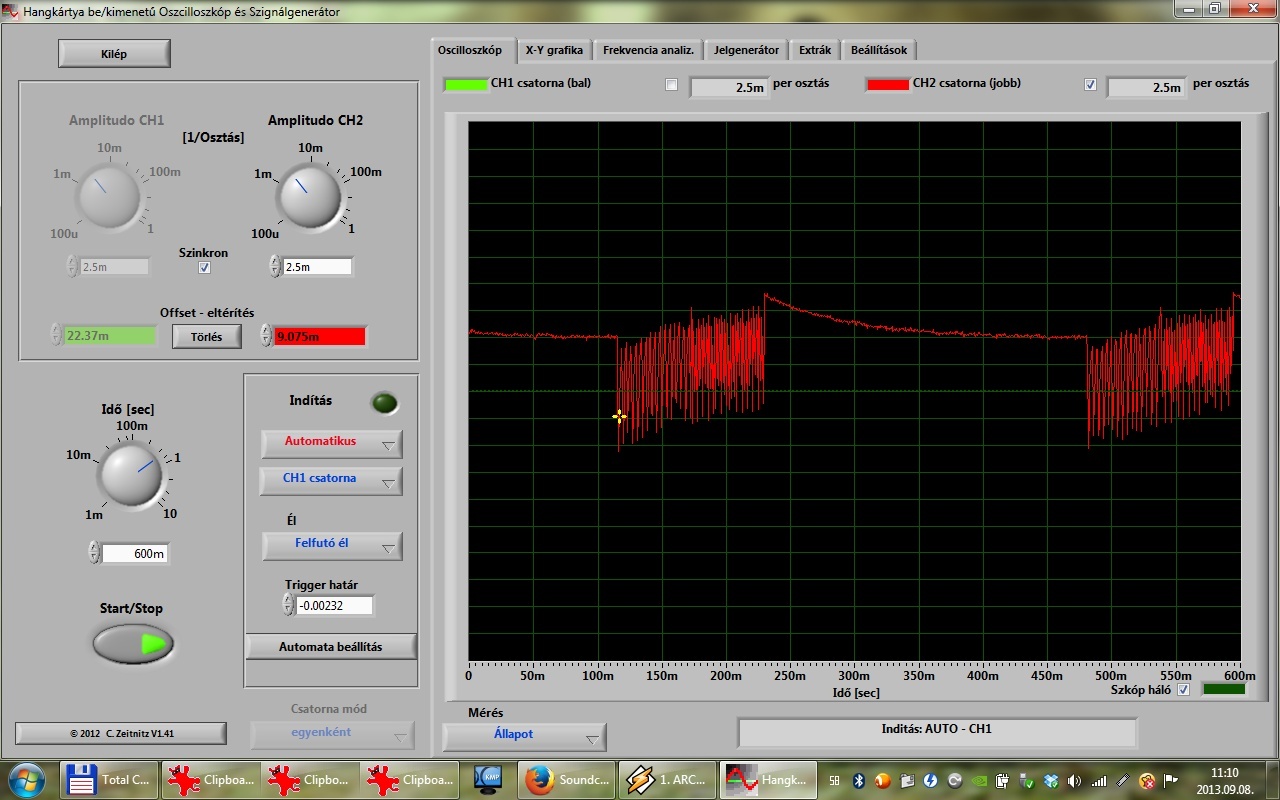This screenshot has height=800, width=1280.
Task: Uncheck the Szinkron checkbox
Action: (205, 268)
